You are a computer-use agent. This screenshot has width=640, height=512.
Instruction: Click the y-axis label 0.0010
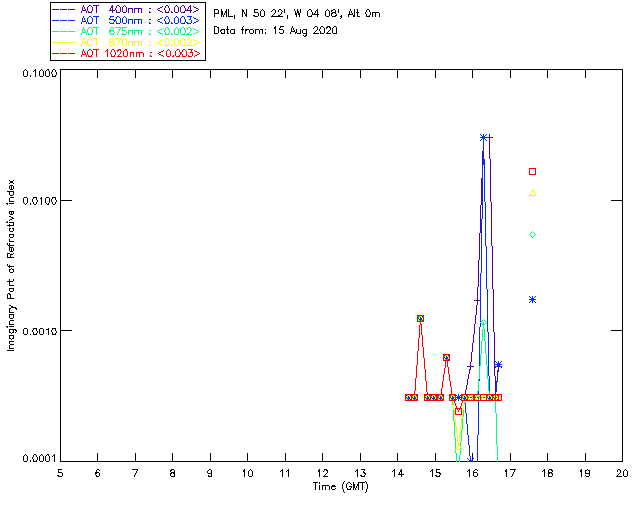[x=39, y=331]
